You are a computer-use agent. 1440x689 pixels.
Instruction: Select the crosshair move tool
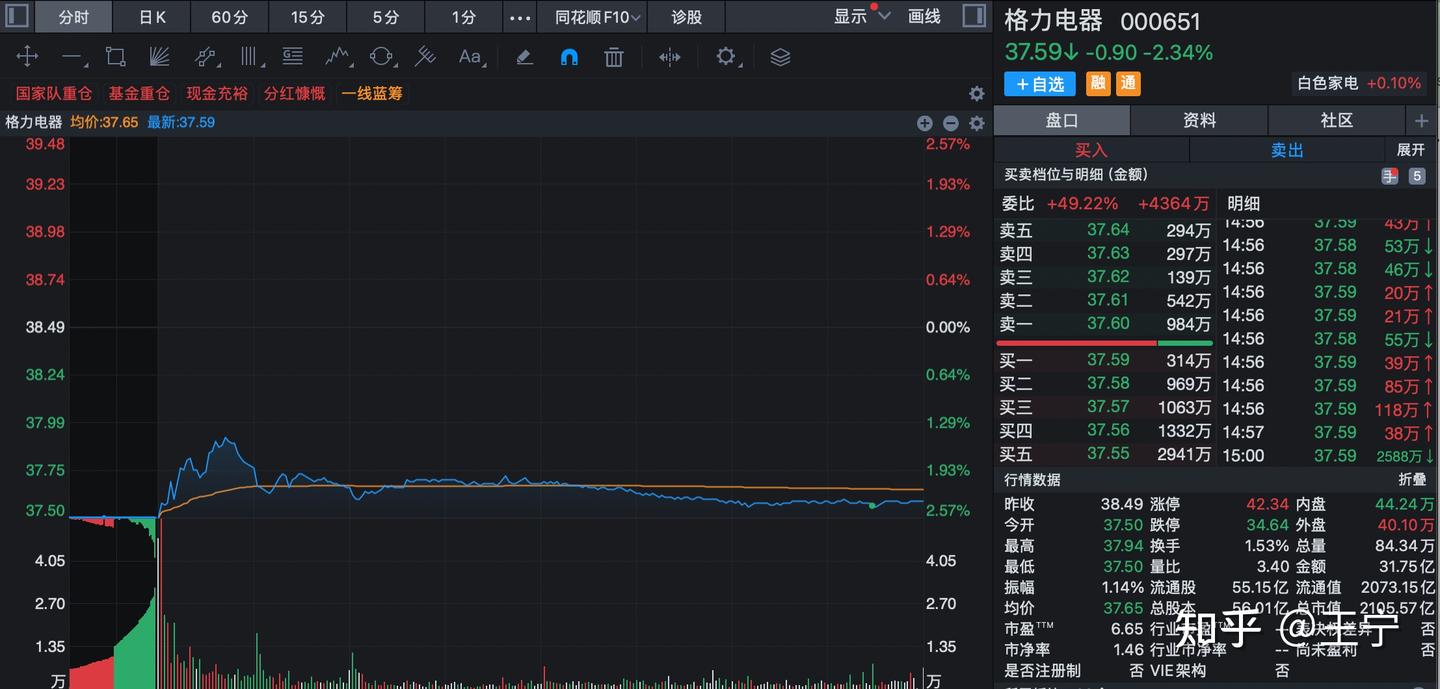pyautogui.click(x=27, y=57)
